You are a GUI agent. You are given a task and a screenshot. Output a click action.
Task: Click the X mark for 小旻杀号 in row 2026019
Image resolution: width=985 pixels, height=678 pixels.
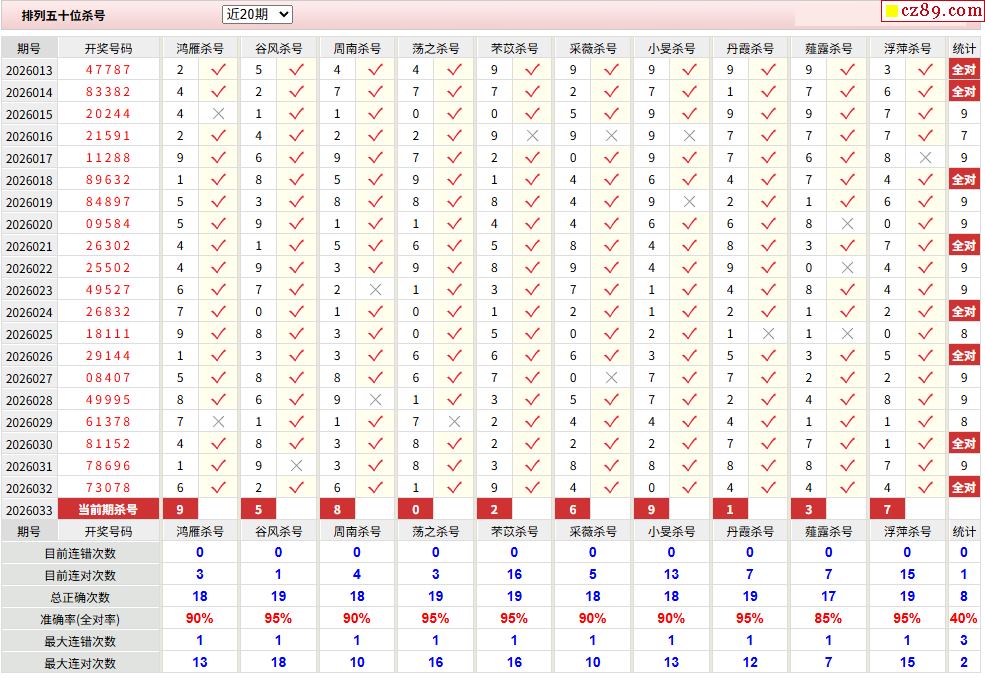(x=689, y=202)
